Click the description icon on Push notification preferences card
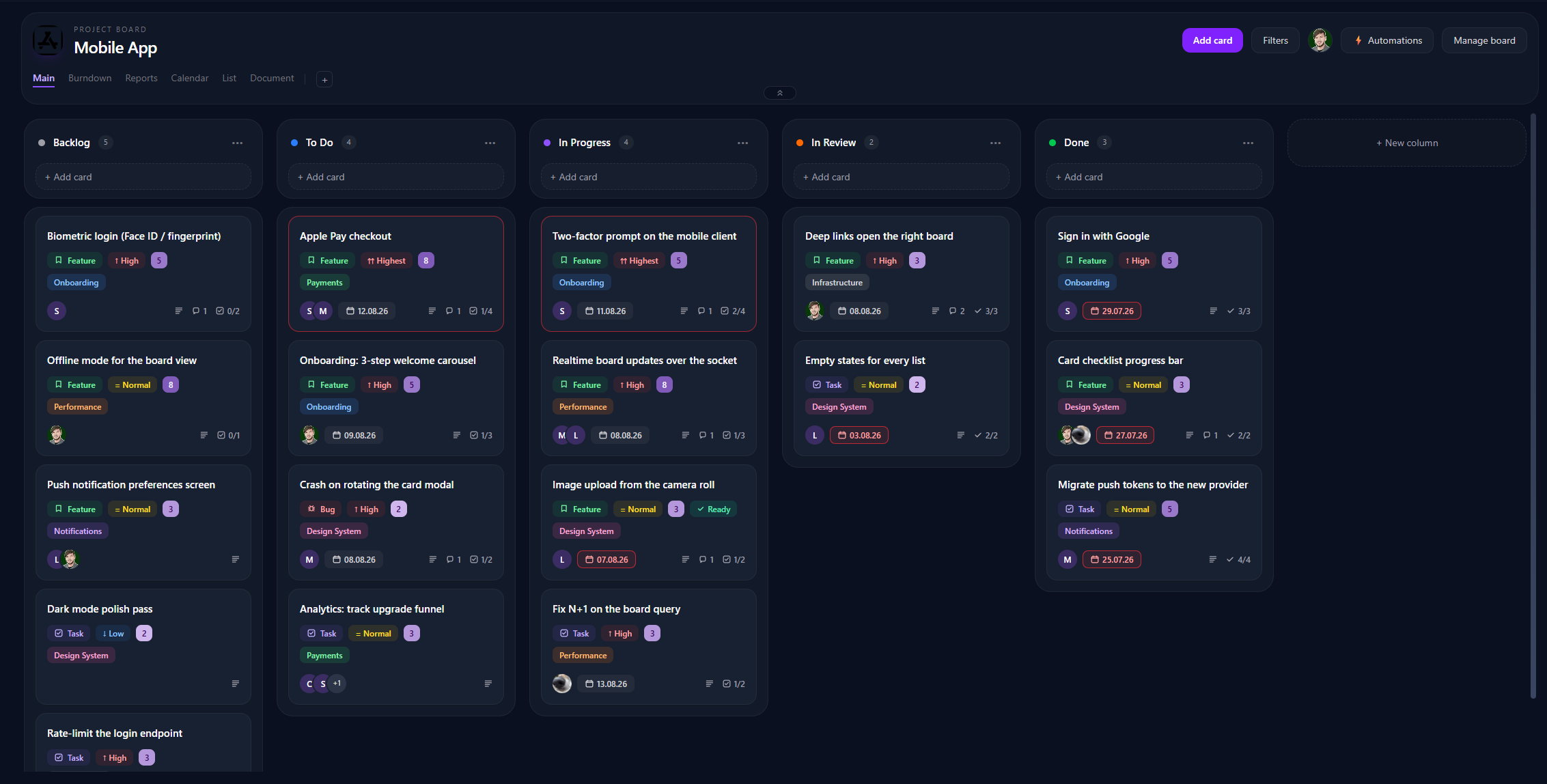1547x784 pixels. [236, 559]
